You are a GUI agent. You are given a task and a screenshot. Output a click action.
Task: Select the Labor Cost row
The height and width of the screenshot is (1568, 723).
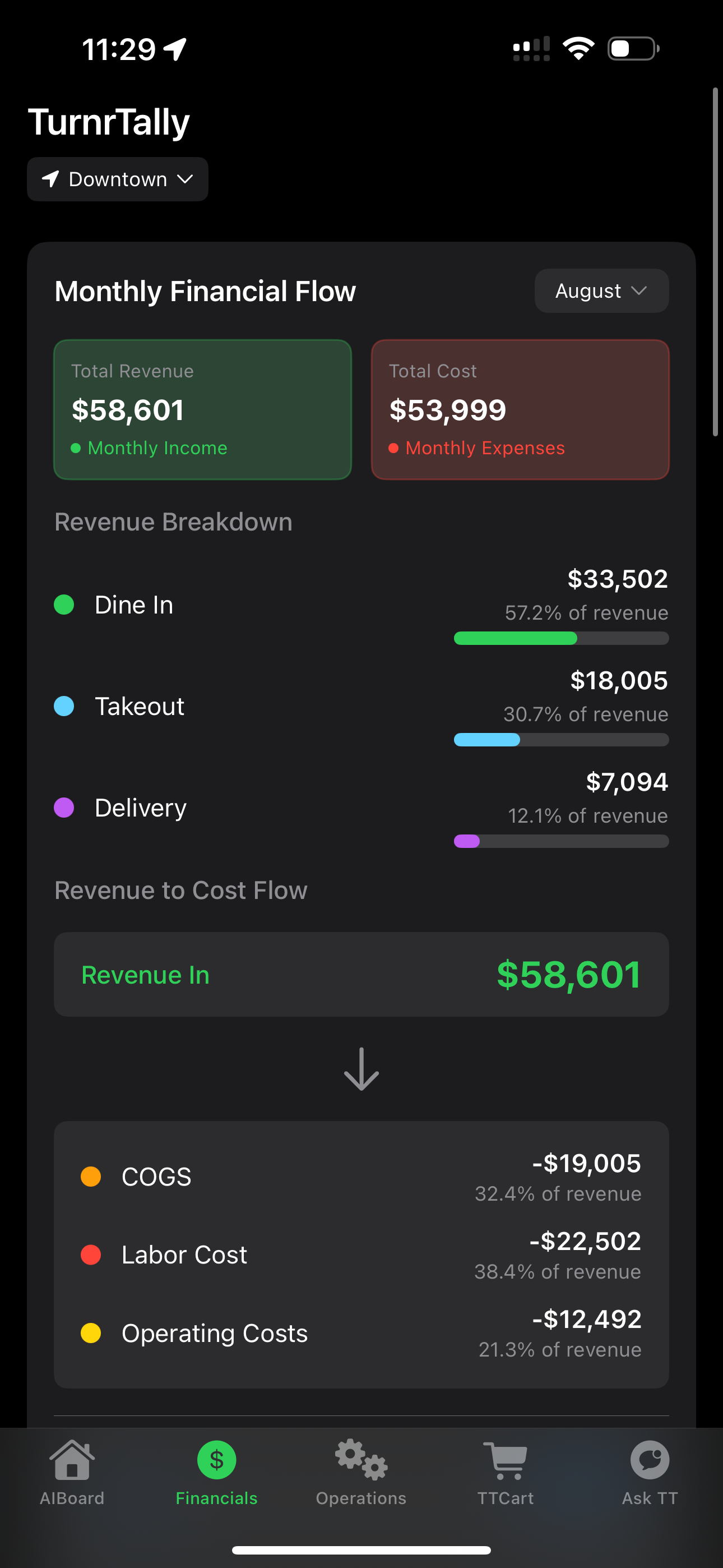pyautogui.click(x=361, y=1255)
